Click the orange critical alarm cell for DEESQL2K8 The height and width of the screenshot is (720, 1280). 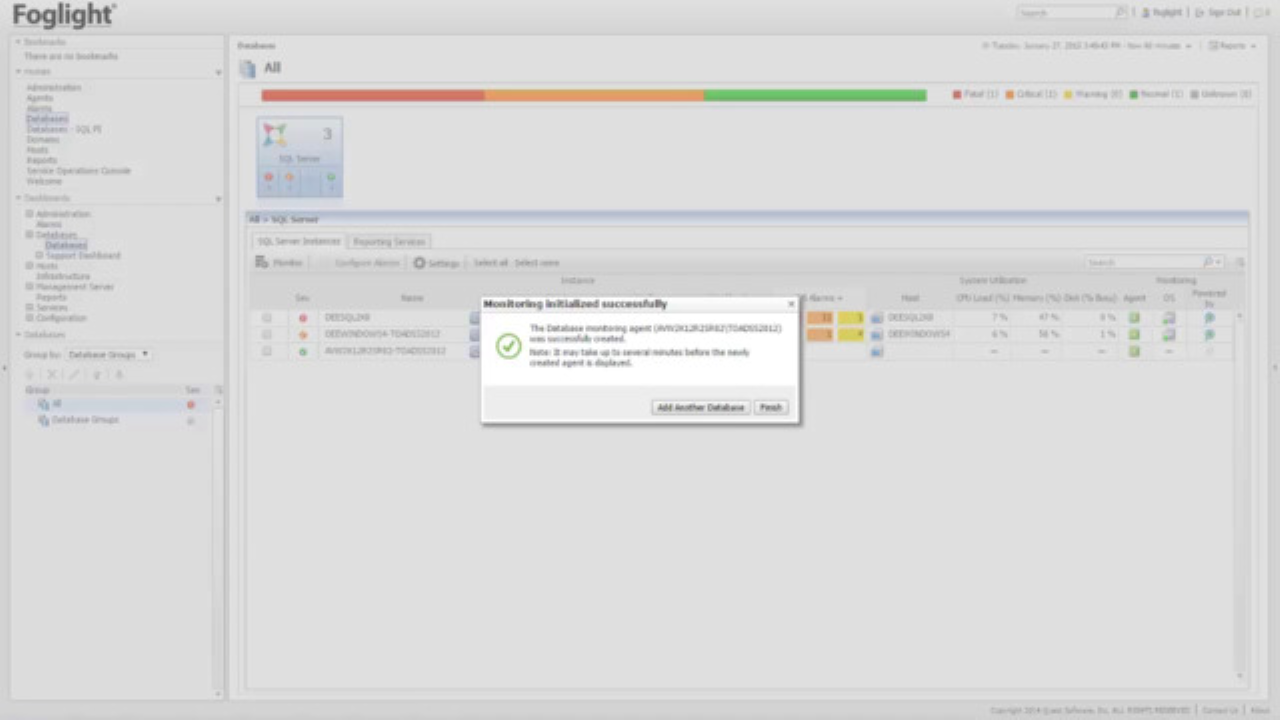(x=819, y=318)
